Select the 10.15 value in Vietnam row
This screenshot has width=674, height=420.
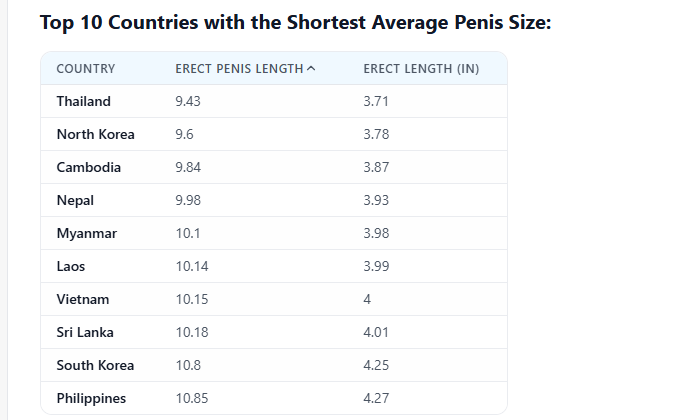point(191,299)
